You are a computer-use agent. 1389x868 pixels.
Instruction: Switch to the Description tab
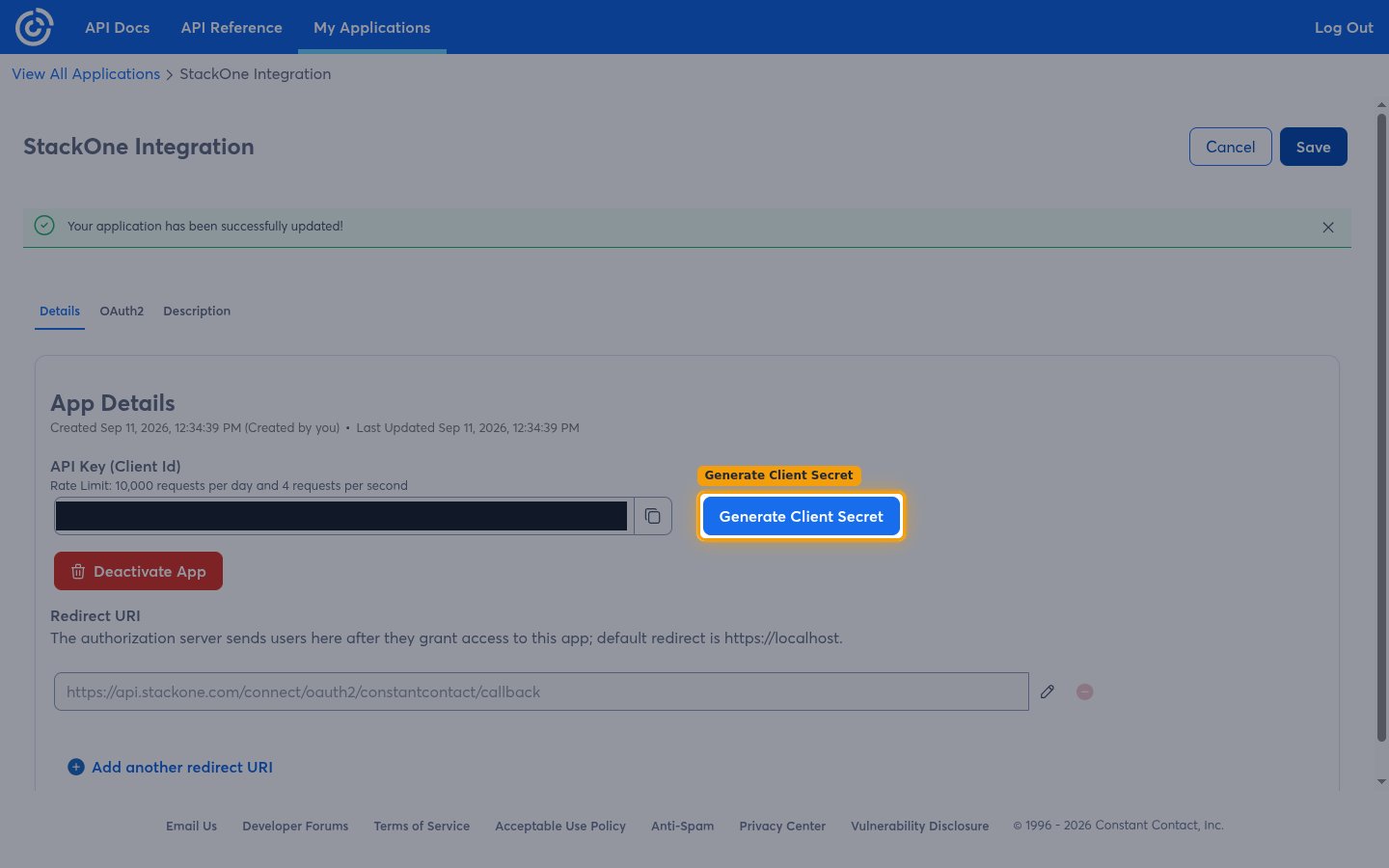coord(197,311)
